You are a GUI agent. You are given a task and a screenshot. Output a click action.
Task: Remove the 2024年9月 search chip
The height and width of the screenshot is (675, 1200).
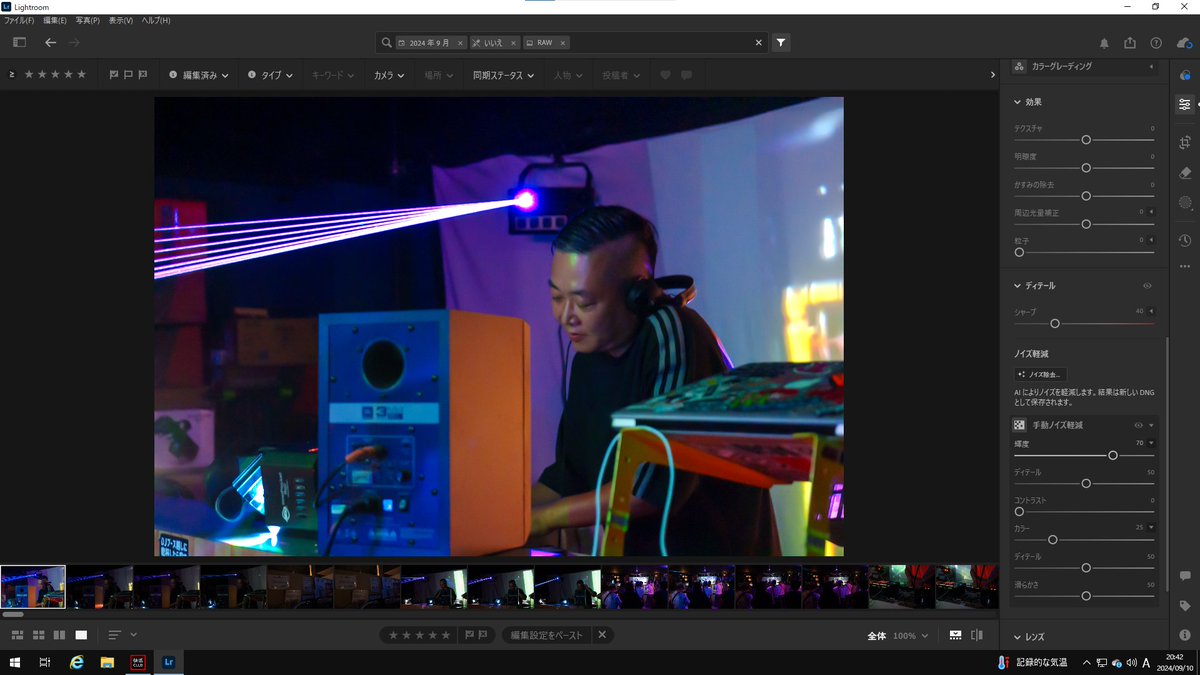tap(460, 43)
